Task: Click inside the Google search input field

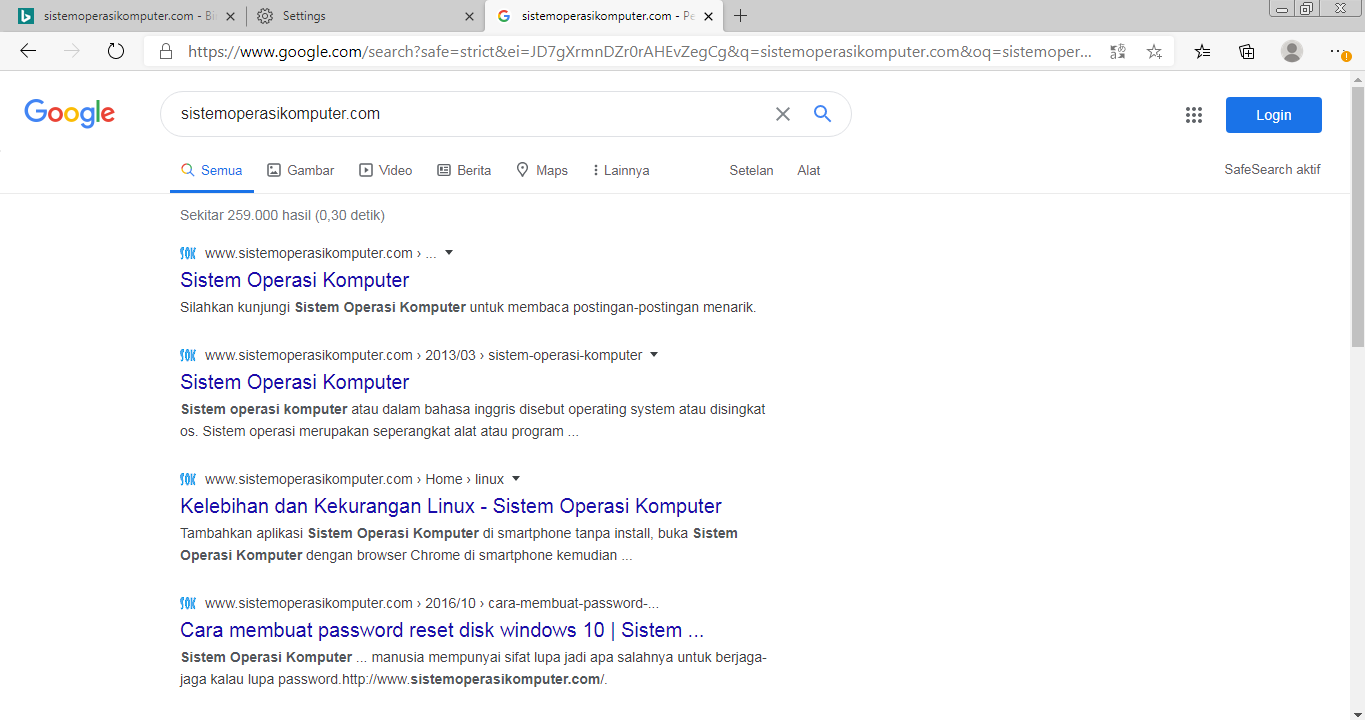Action: [x=470, y=114]
